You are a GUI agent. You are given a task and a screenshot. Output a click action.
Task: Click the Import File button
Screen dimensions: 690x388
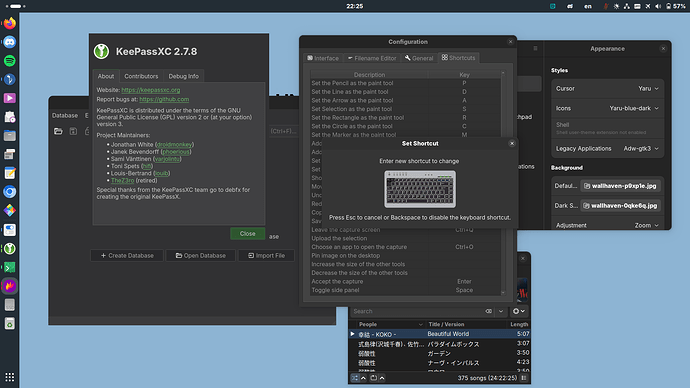coord(266,256)
